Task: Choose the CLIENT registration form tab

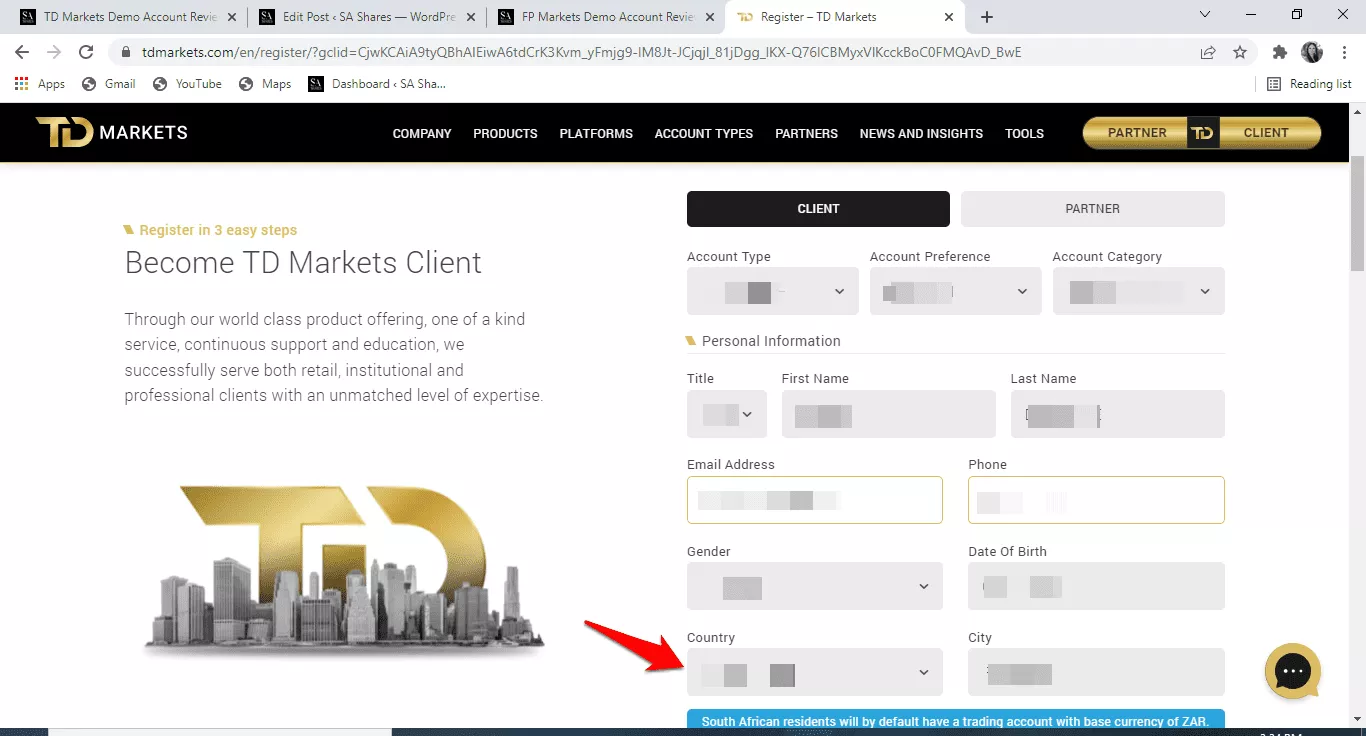Action: [x=818, y=209]
